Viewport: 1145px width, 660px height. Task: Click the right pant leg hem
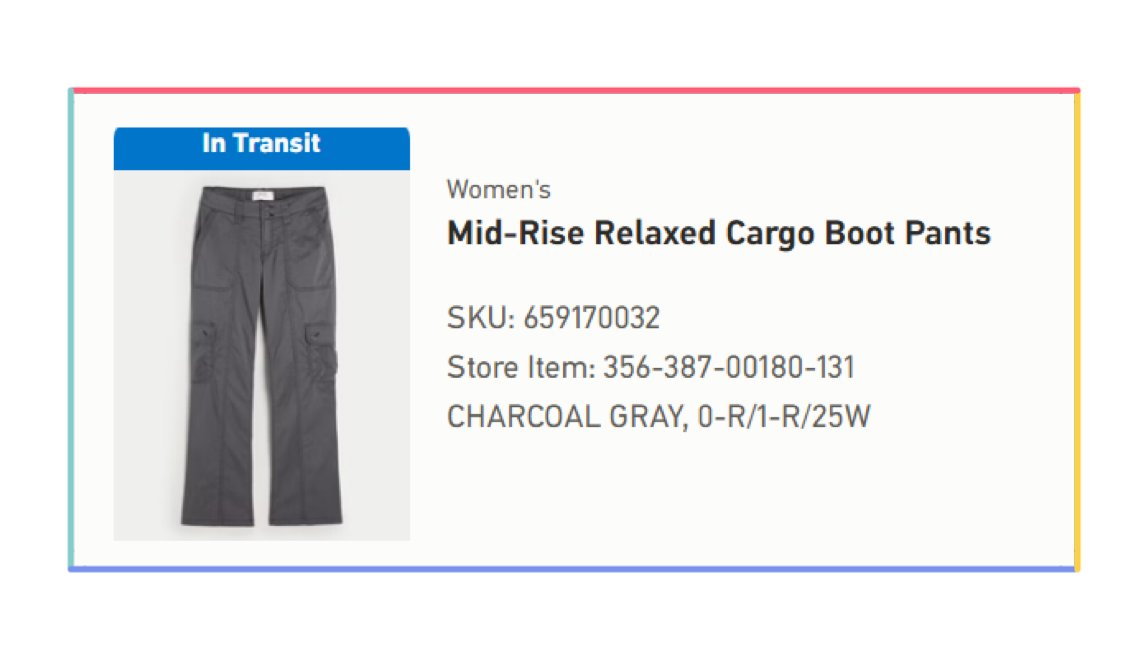coord(305,518)
